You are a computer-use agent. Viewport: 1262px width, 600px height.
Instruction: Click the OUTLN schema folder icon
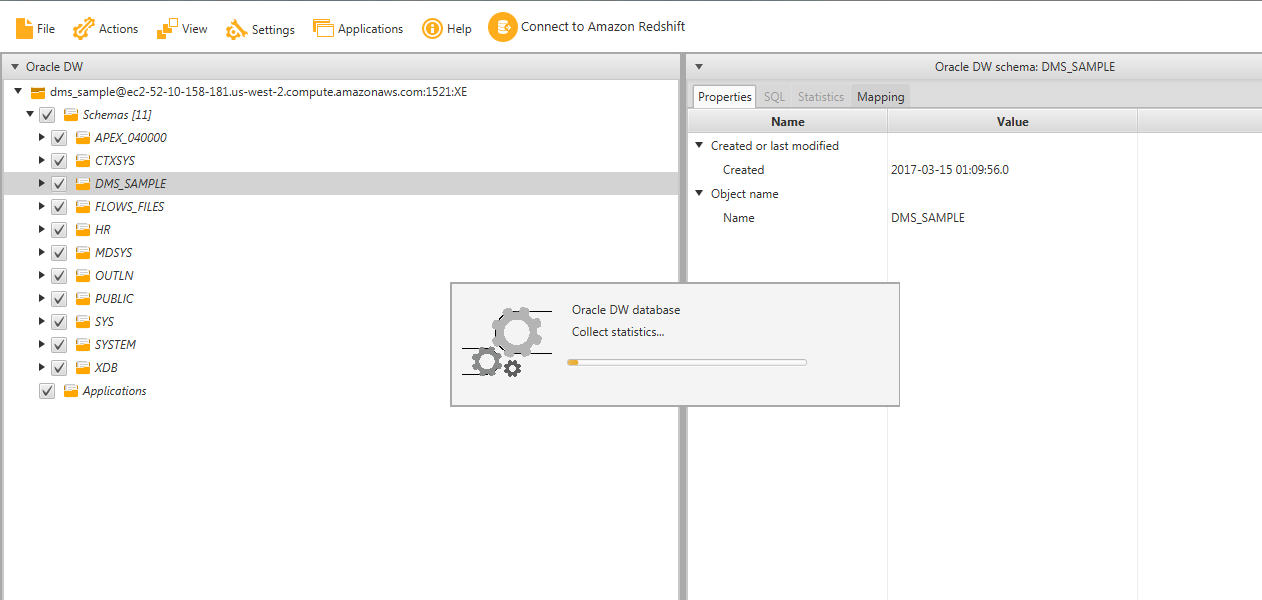(x=83, y=276)
